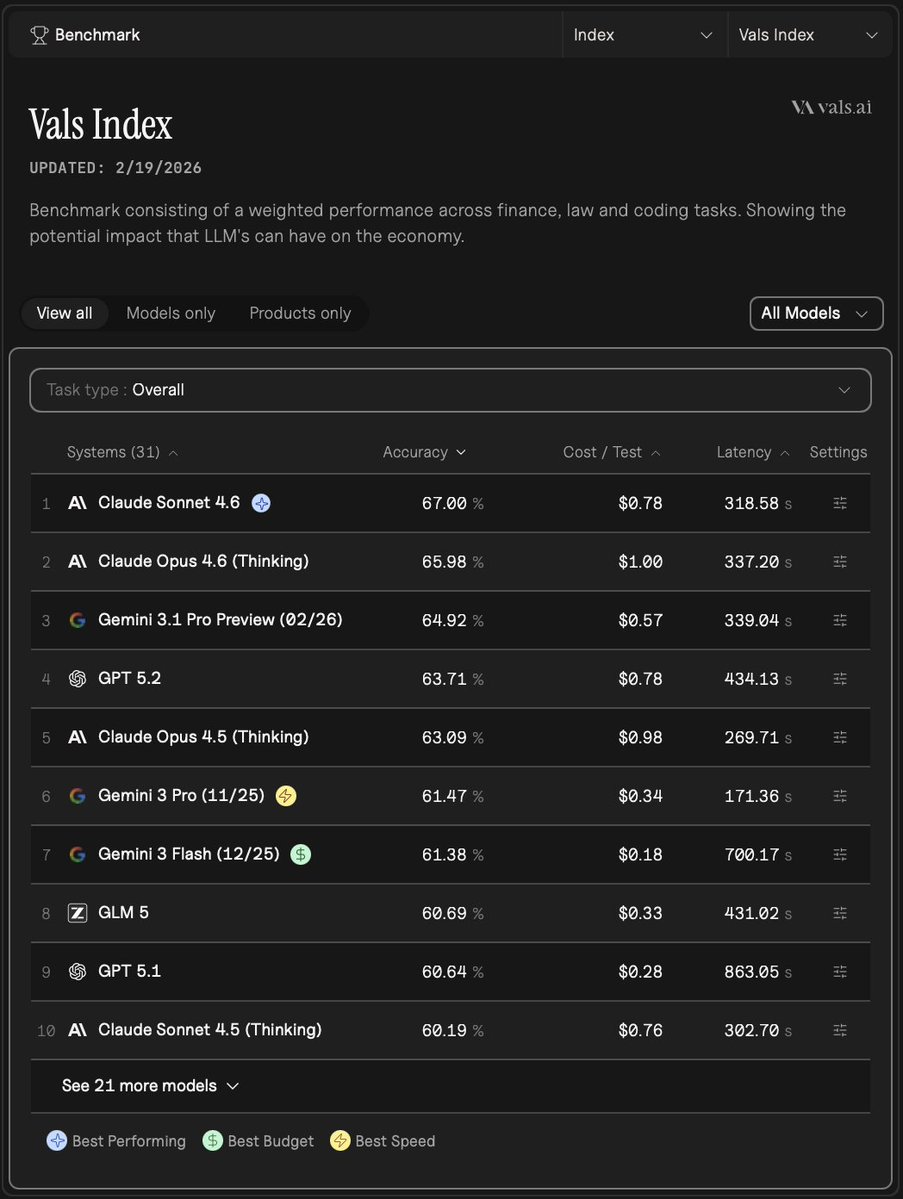Viewport: 903px width, 1199px height.
Task: Click accuracy value 60.69 %
Action: [453, 913]
